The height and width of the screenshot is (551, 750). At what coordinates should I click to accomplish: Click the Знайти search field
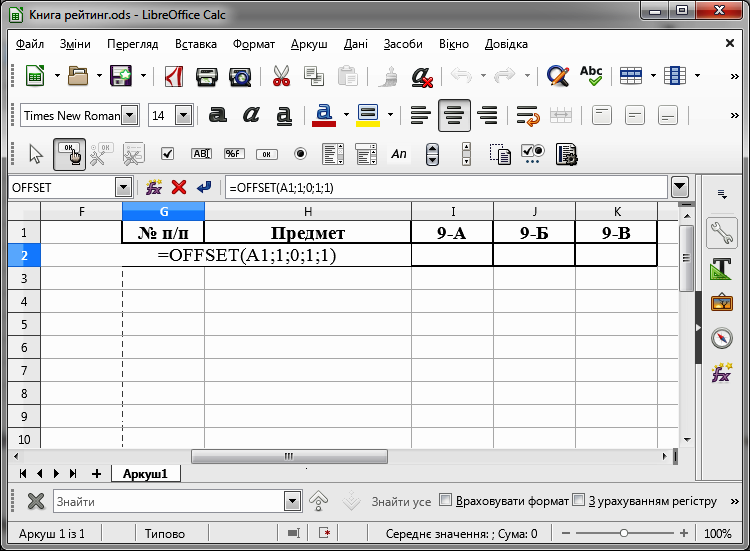pos(169,501)
